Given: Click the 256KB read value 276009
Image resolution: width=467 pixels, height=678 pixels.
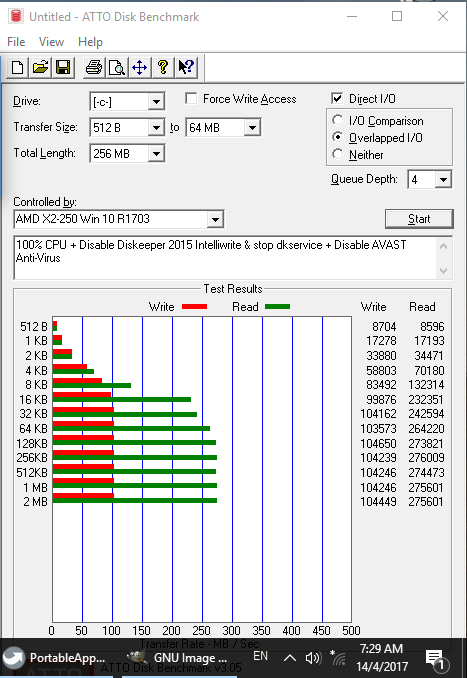Looking at the screenshot, I should (426, 457).
